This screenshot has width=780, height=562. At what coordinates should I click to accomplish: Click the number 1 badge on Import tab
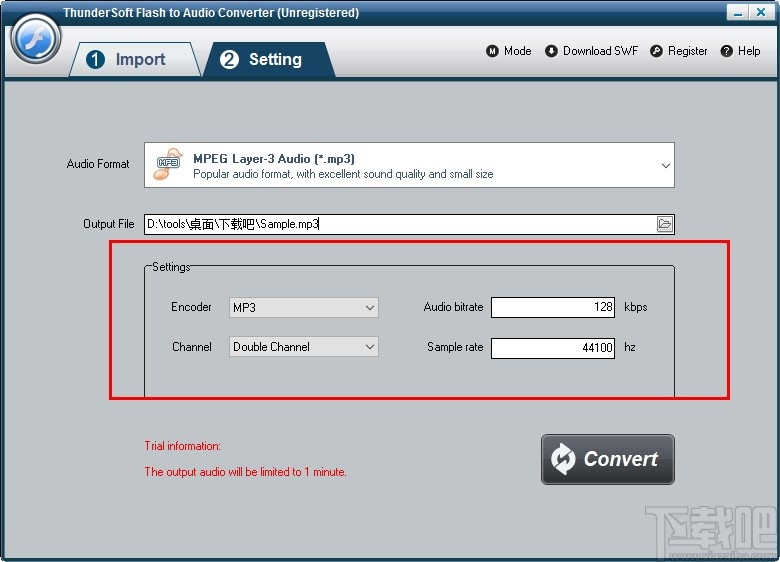(x=95, y=60)
